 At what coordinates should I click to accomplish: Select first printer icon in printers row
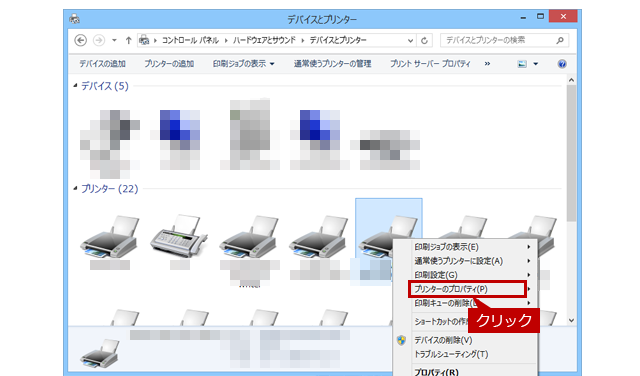pos(110,237)
